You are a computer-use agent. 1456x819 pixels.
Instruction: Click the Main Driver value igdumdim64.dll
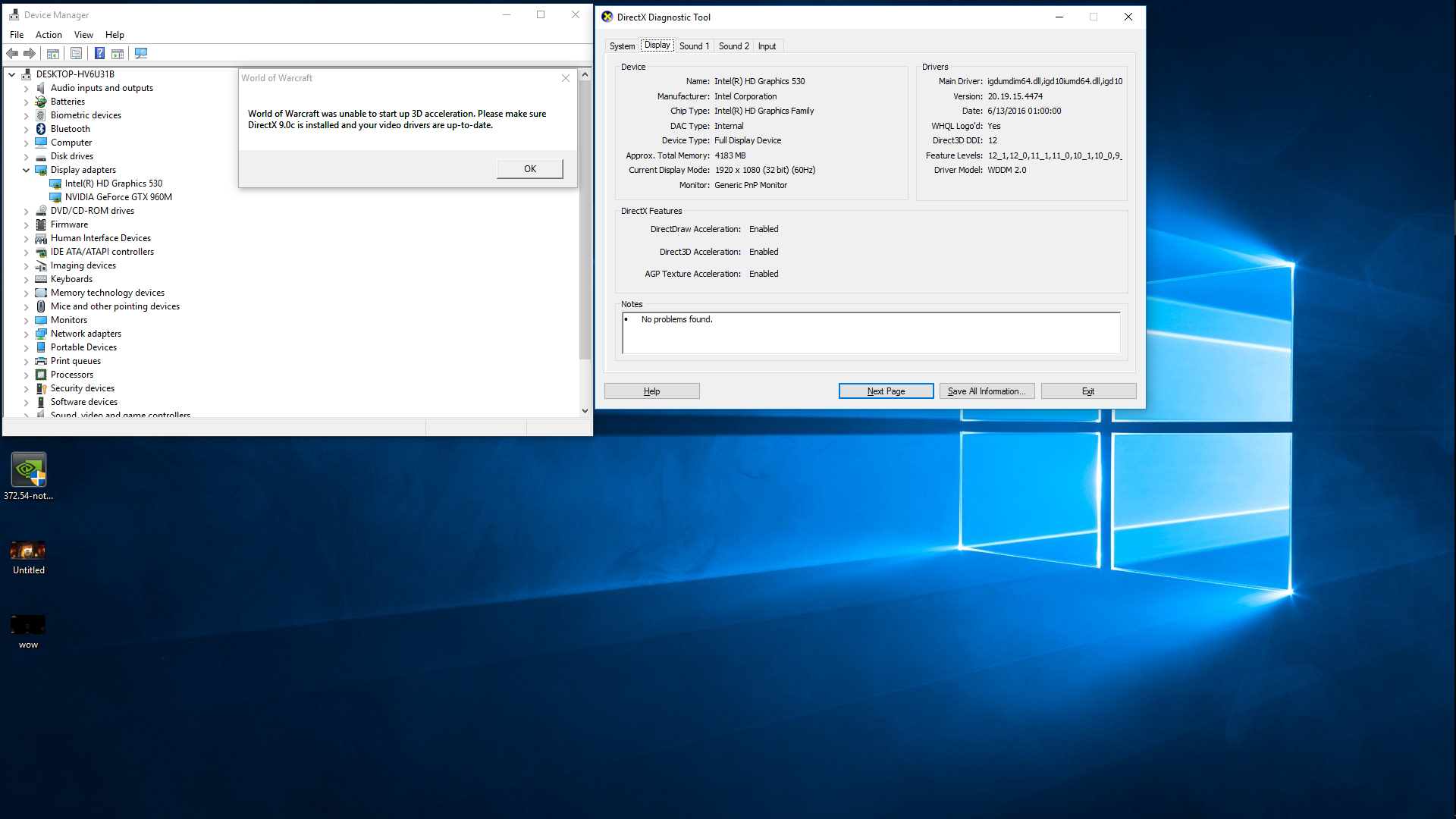pos(1055,81)
